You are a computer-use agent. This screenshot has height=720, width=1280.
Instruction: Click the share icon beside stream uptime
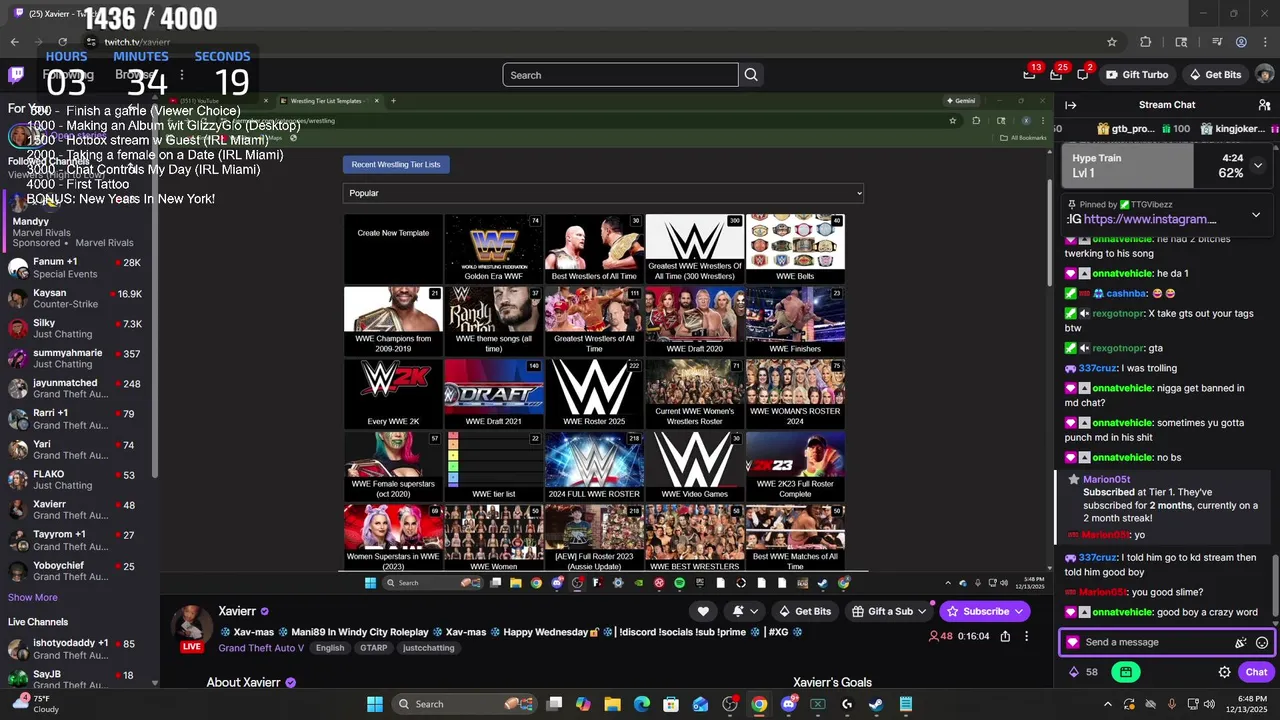click(x=1005, y=636)
